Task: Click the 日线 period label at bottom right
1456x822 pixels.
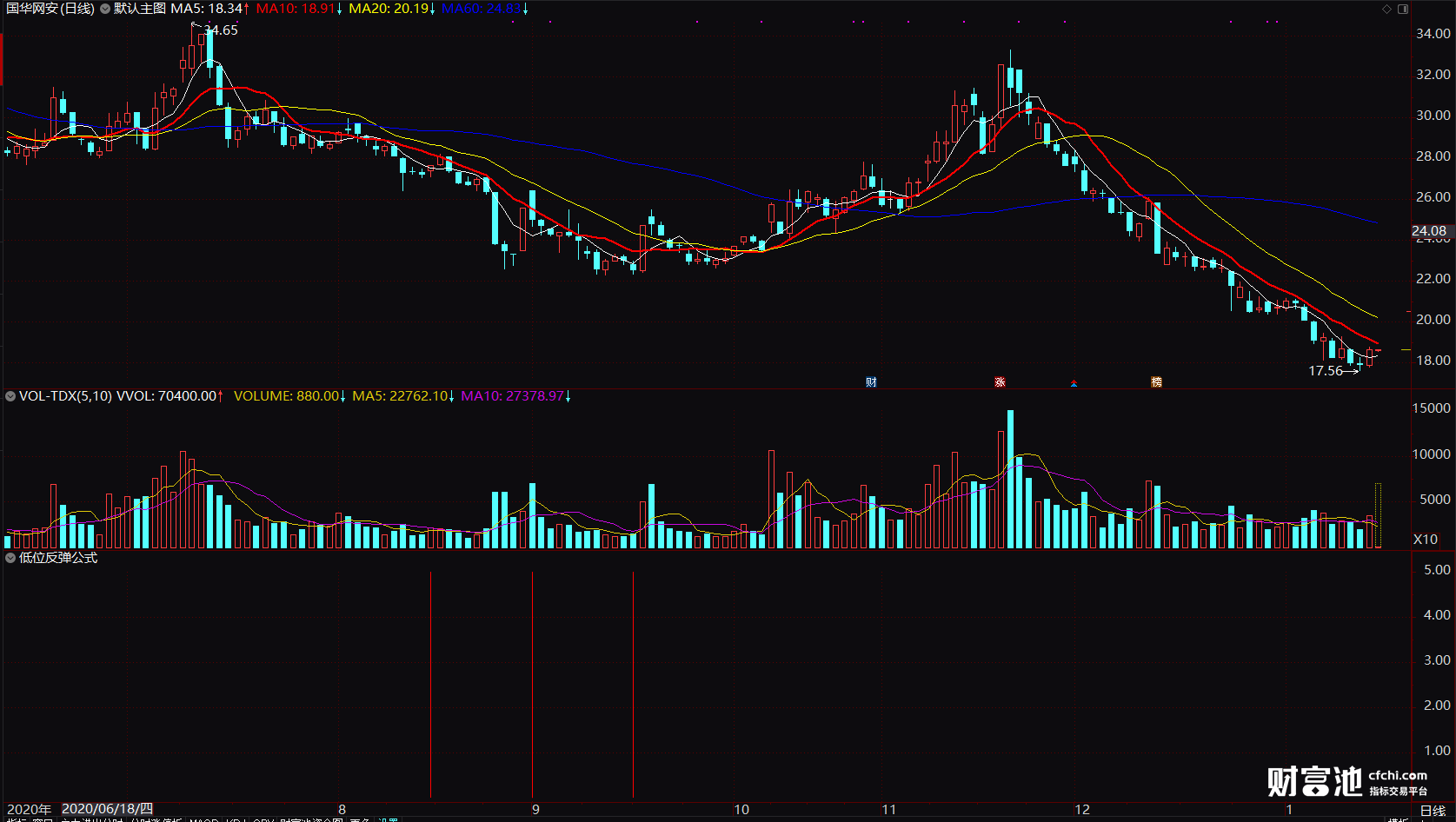Action: [1433, 811]
